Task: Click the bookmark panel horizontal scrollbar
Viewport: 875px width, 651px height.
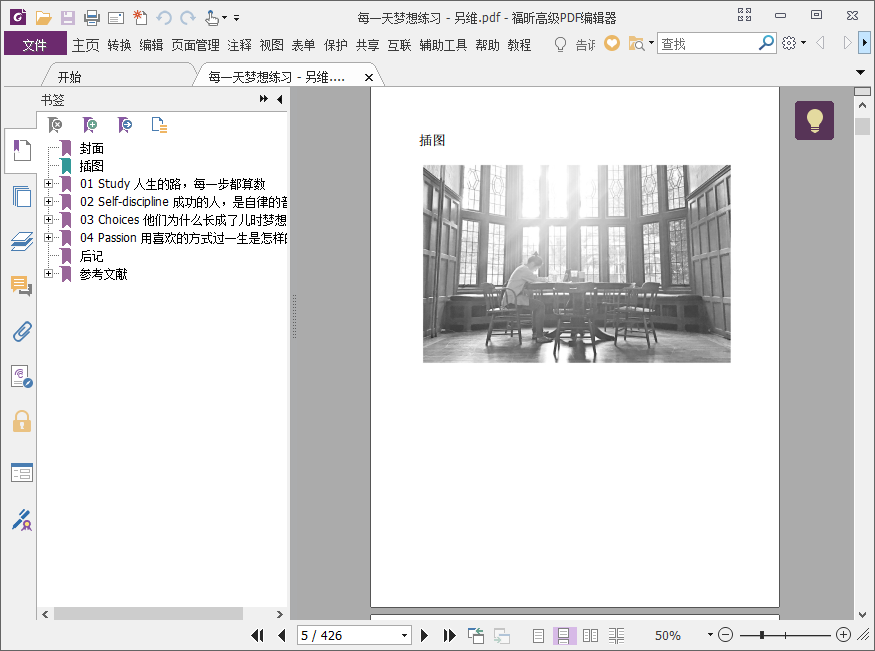Action: [148, 614]
